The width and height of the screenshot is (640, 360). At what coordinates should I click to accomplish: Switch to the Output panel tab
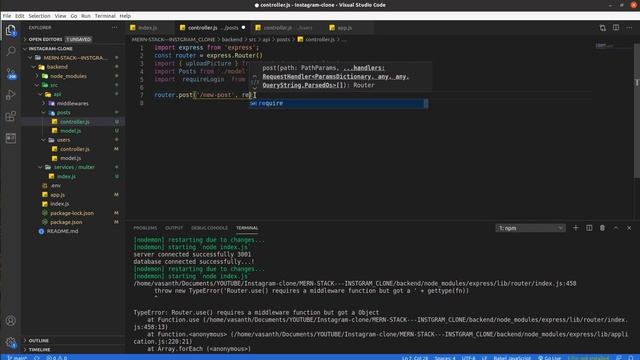coord(174,228)
